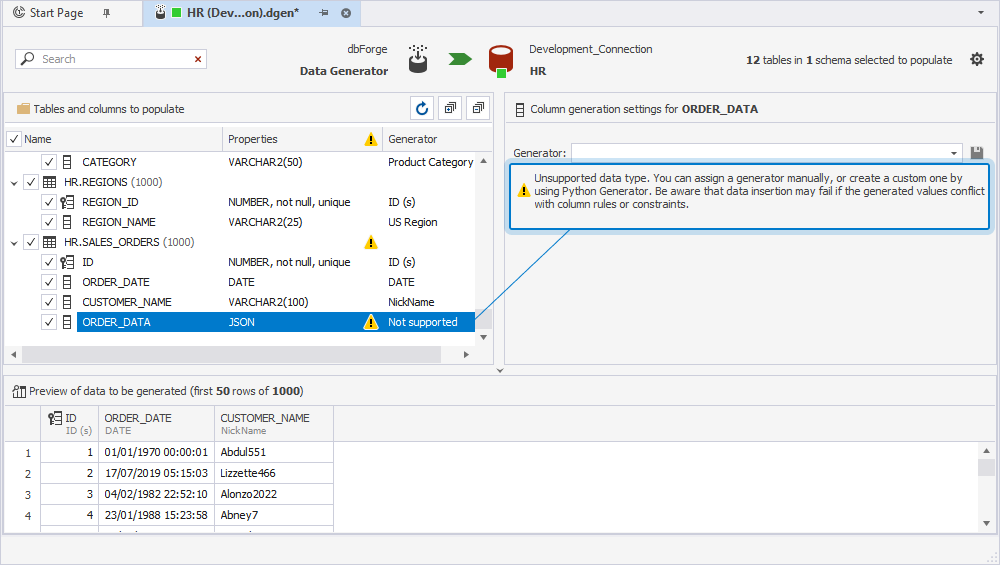Toggle the select-all Name checkbox
The height and width of the screenshot is (565, 1000).
tap(13, 139)
